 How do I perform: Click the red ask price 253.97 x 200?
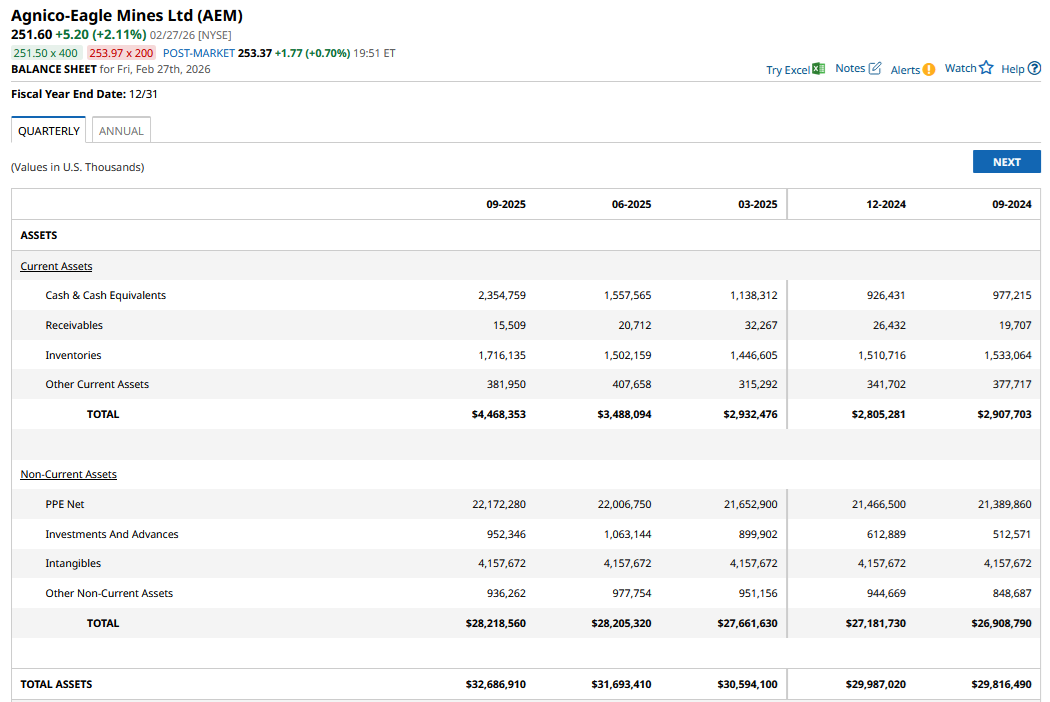121,53
